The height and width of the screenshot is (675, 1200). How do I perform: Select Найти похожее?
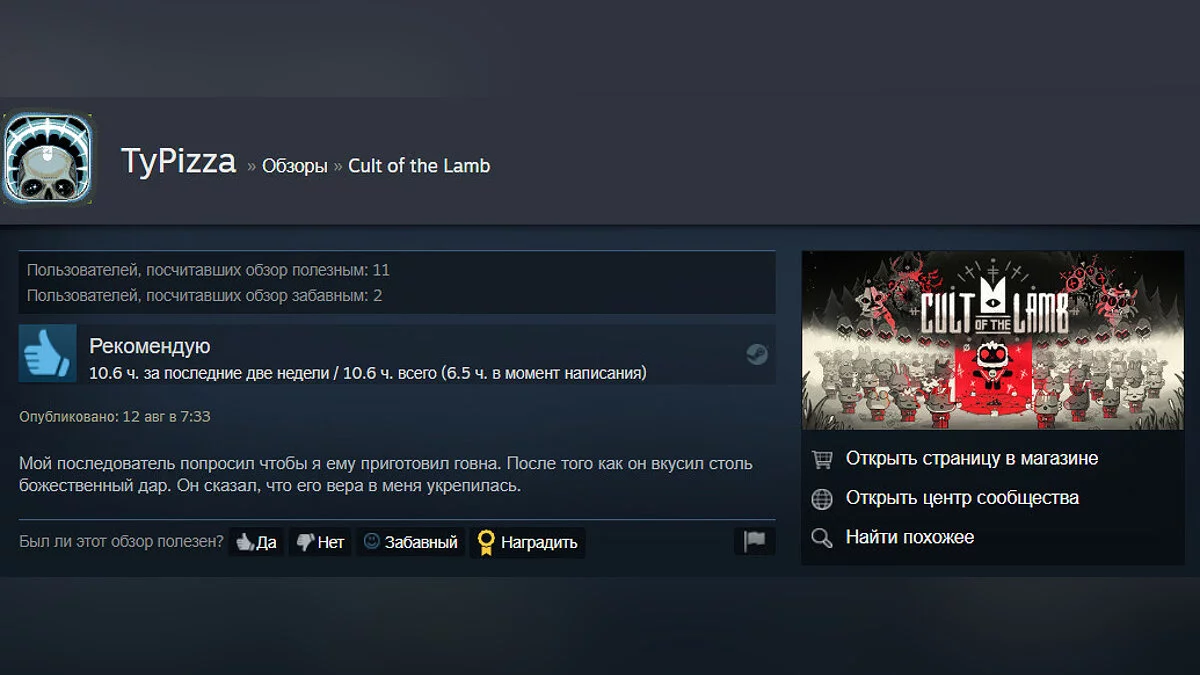[x=910, y=537]
